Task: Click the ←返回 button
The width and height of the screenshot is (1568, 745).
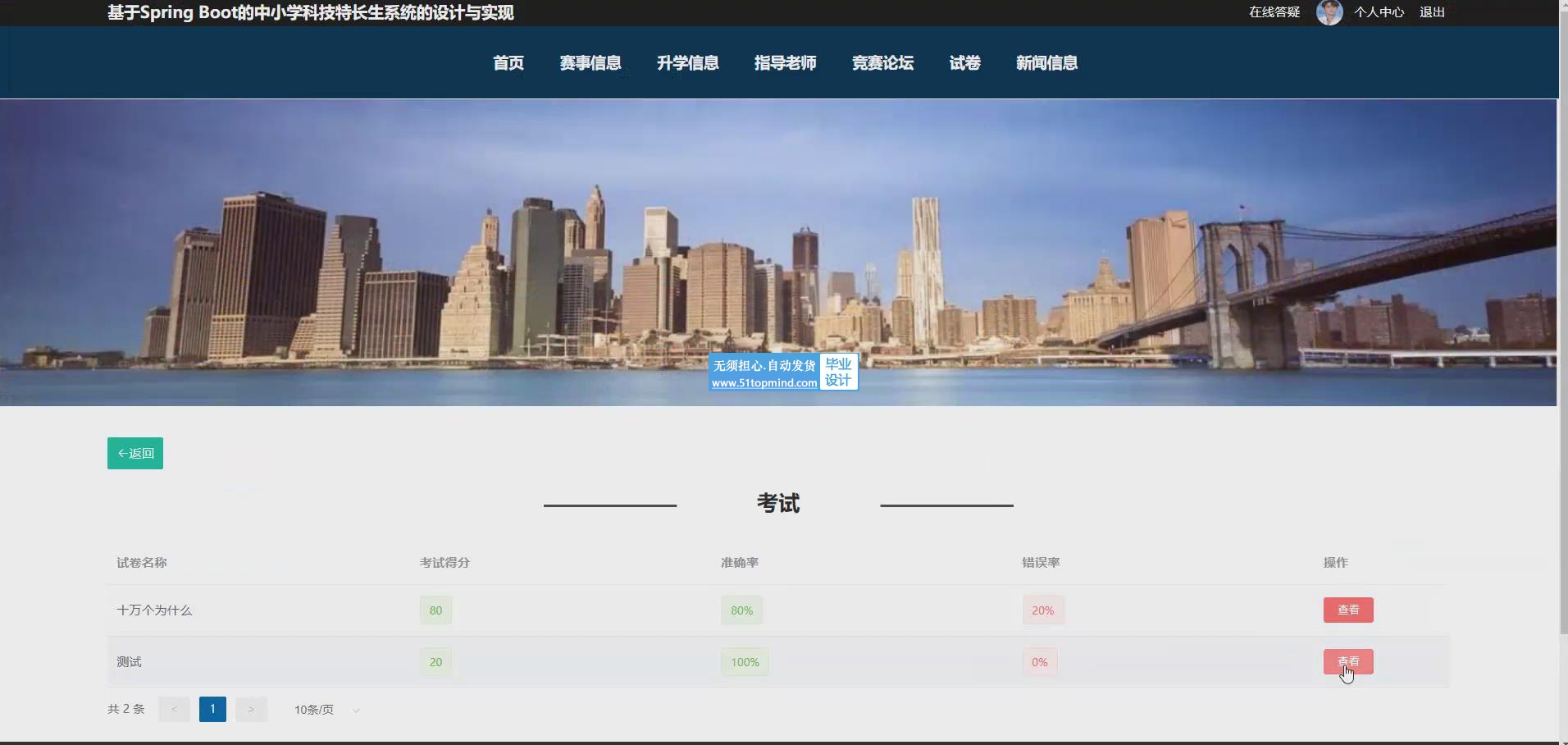Action: click(135, 453)
